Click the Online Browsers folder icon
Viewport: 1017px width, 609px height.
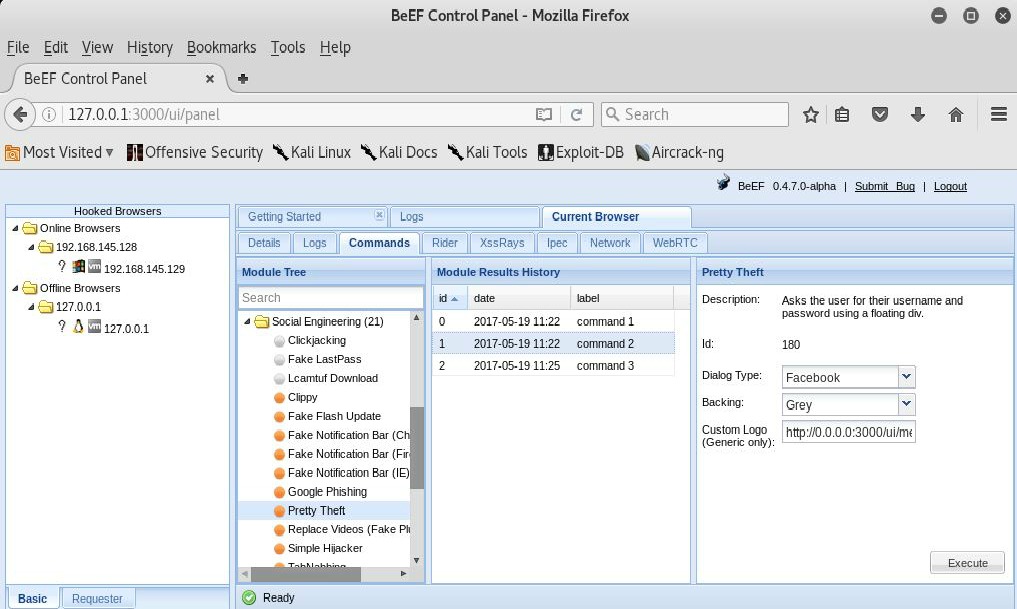[29, 228]
